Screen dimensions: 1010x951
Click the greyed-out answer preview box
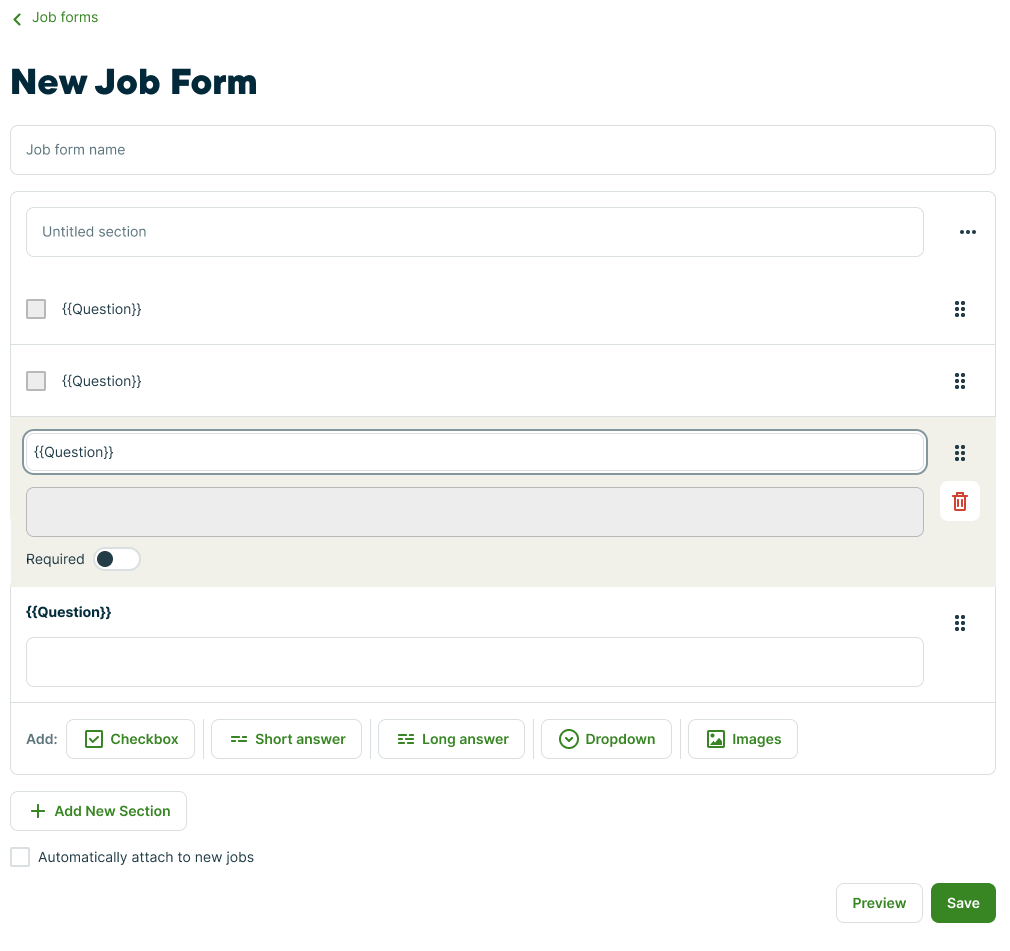point(475,512)
